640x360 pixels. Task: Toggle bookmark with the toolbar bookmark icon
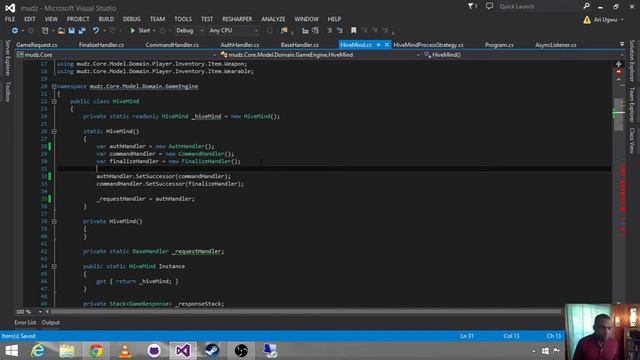pyautogui.click(x=353, y=31)
